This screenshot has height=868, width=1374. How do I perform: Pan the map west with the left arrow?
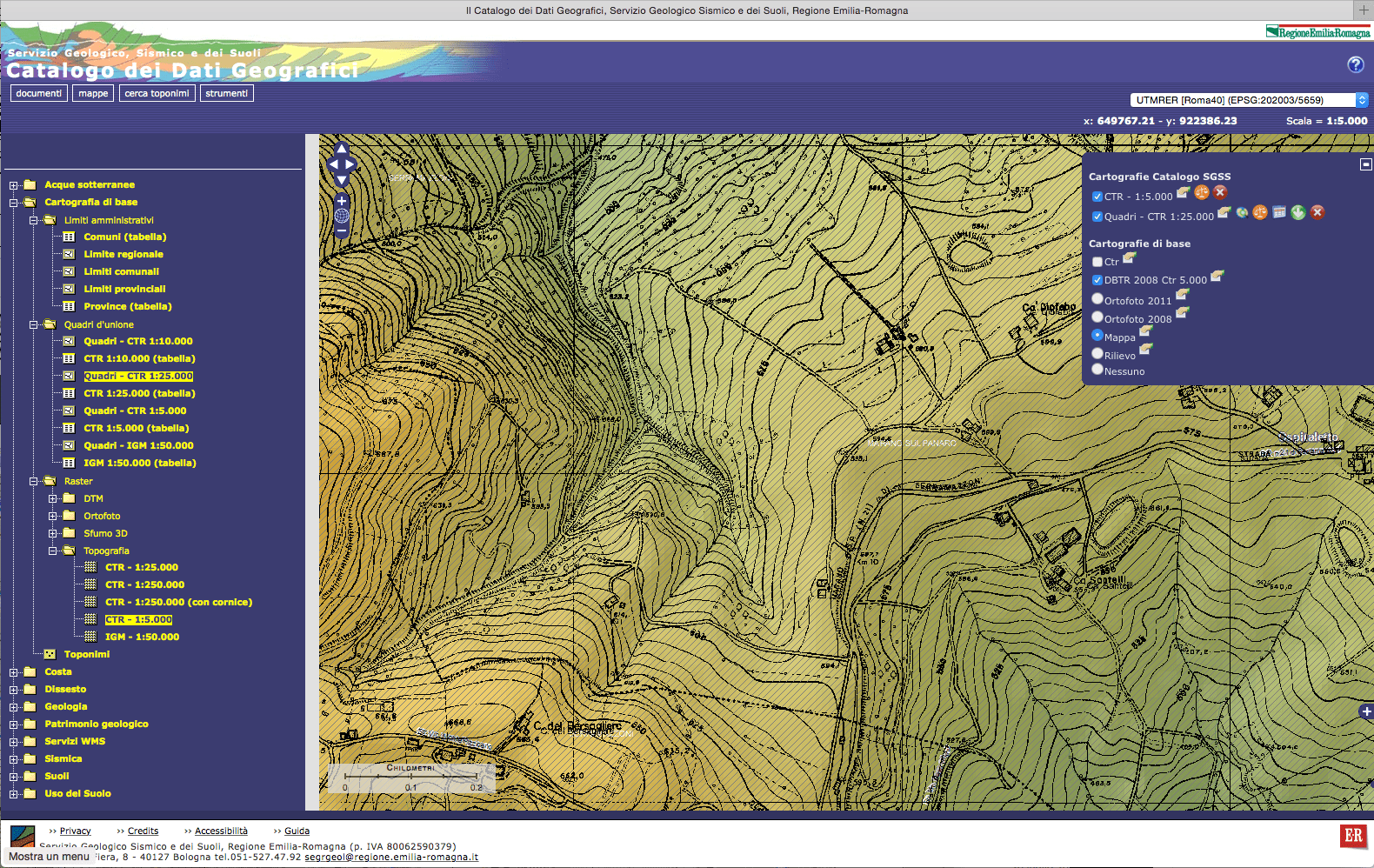click(333, 164)
